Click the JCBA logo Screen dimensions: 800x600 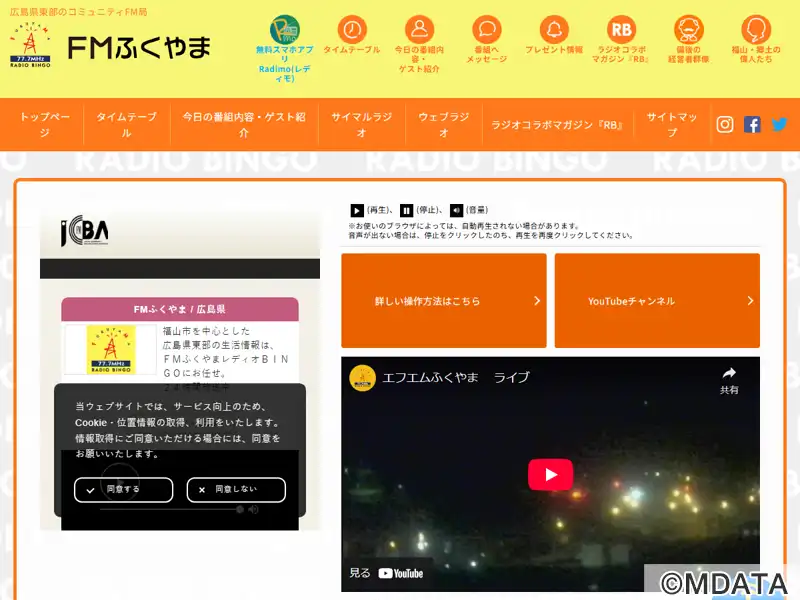[x=84, y=231]
